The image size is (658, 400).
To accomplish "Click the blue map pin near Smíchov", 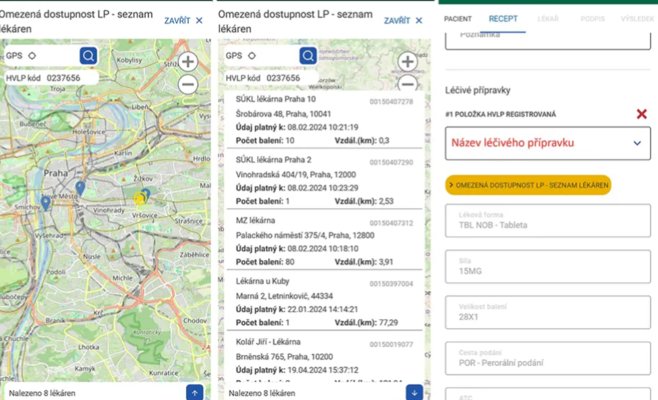I will [x=45, y=203].
